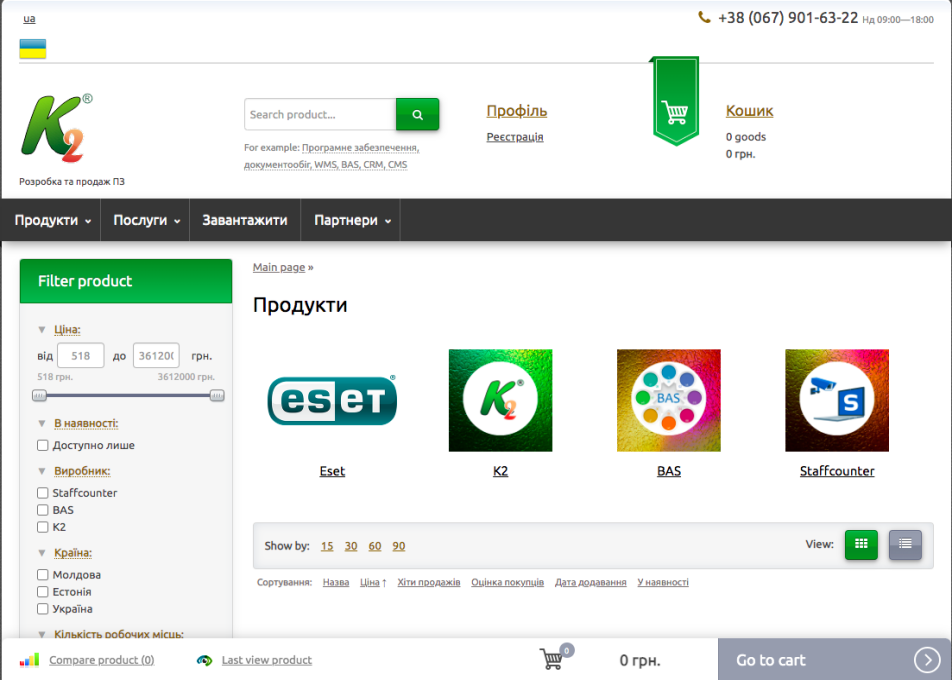
Task: Collapse the Країна filter section
Action: click(42, 552)
